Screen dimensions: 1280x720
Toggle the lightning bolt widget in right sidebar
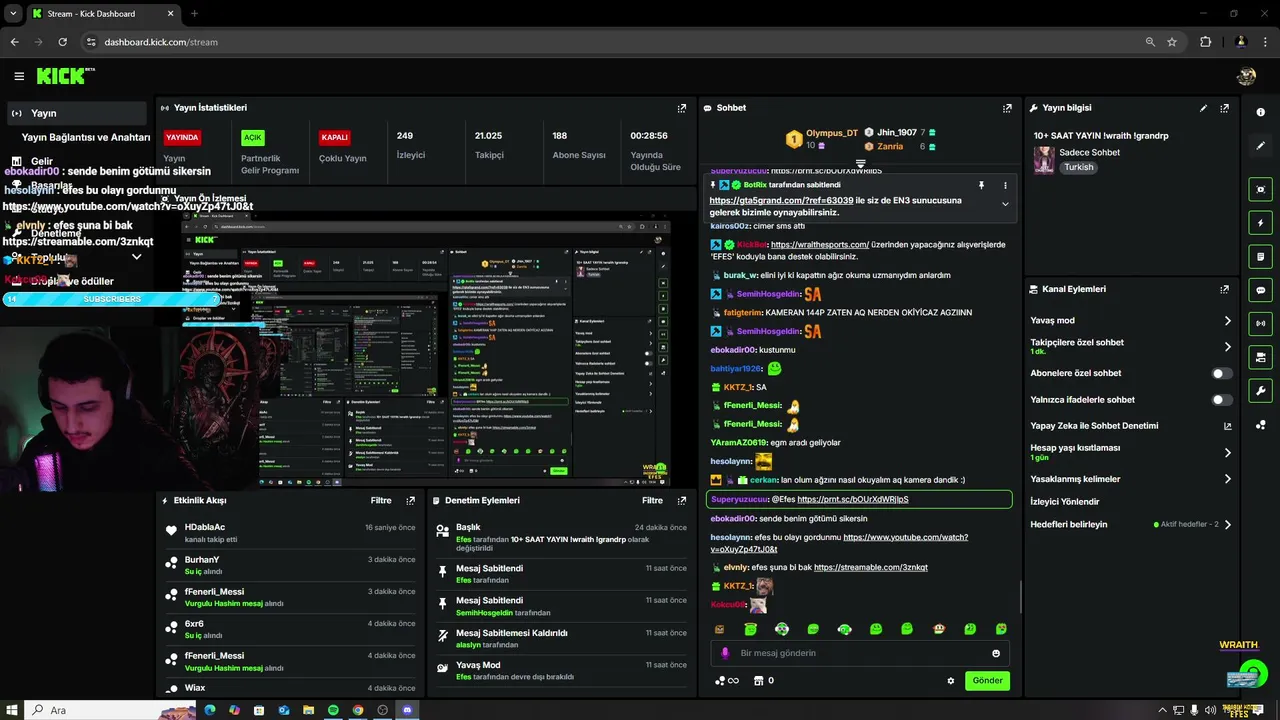pyautogui.click(x=1260, y=223)
